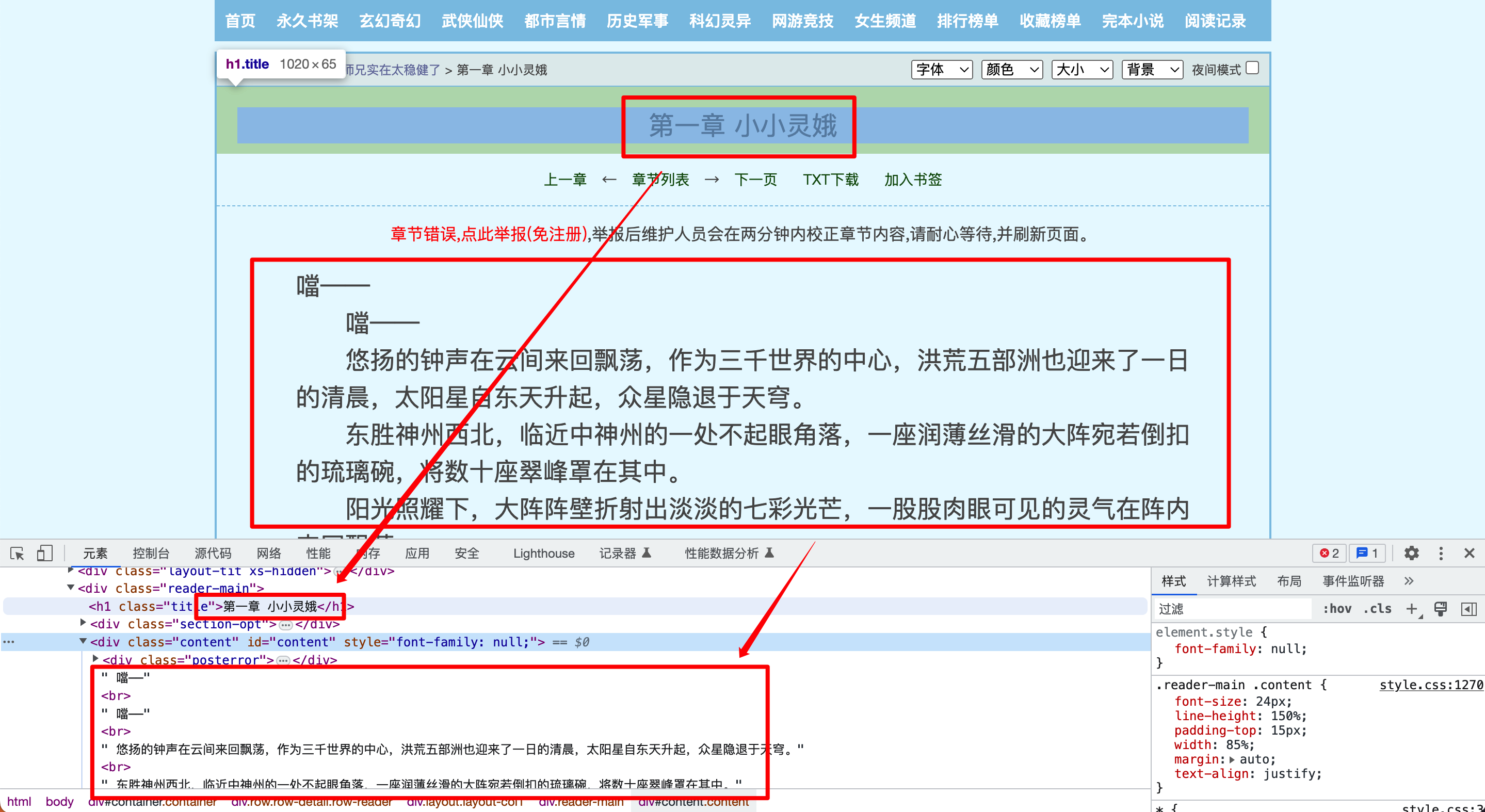
Task: Click the blue message count badge
Action: click(1367, 553)
